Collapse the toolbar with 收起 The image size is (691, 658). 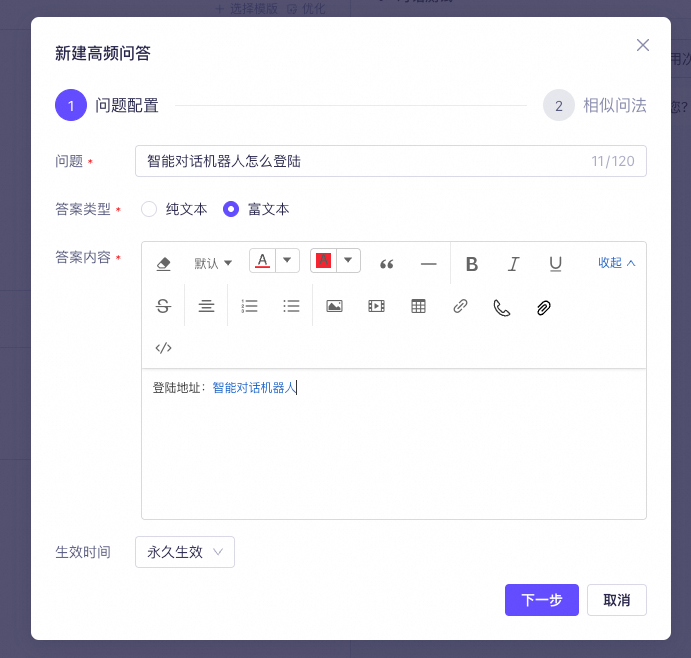click(x=617, y=263)
